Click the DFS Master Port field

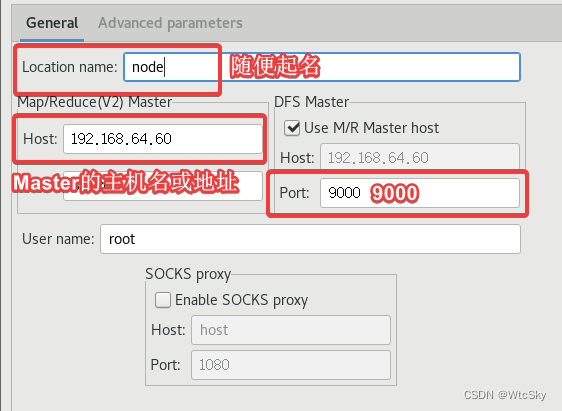(x=420, y=193)
